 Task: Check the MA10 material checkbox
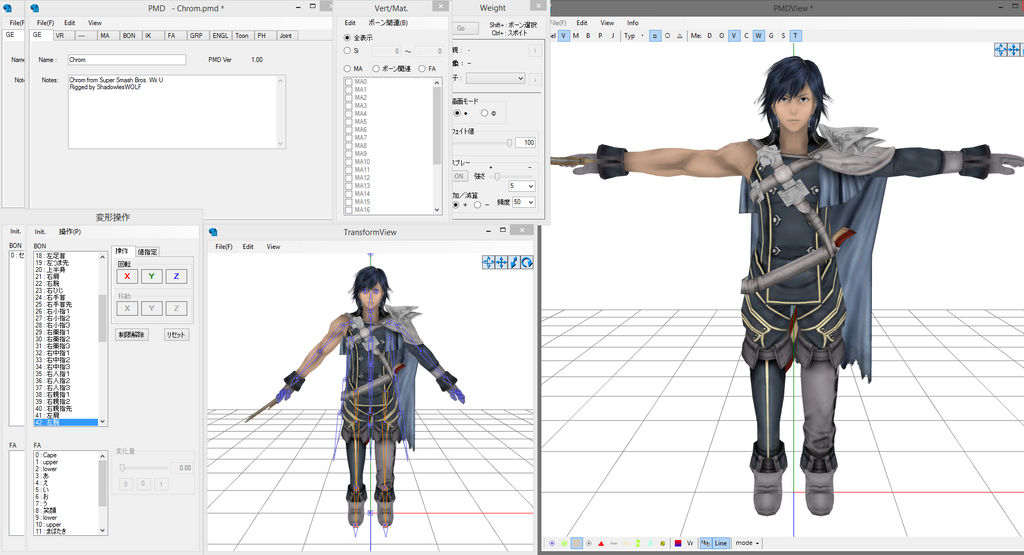(x=349, y=162)
